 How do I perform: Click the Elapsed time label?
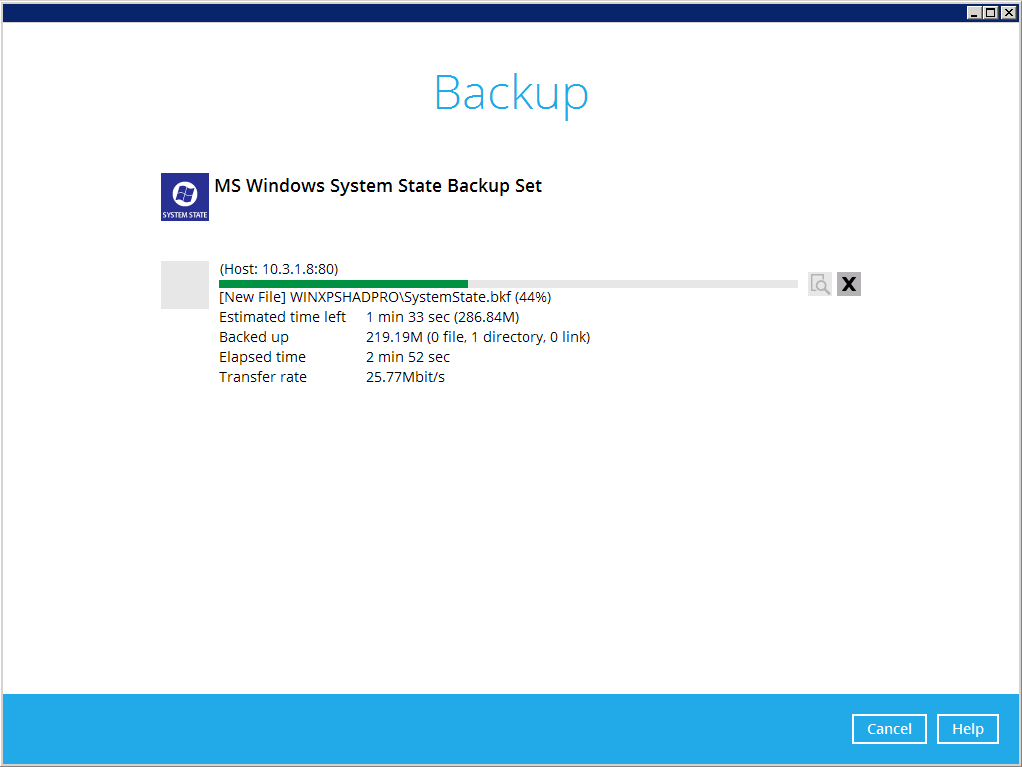click(262, 357)
